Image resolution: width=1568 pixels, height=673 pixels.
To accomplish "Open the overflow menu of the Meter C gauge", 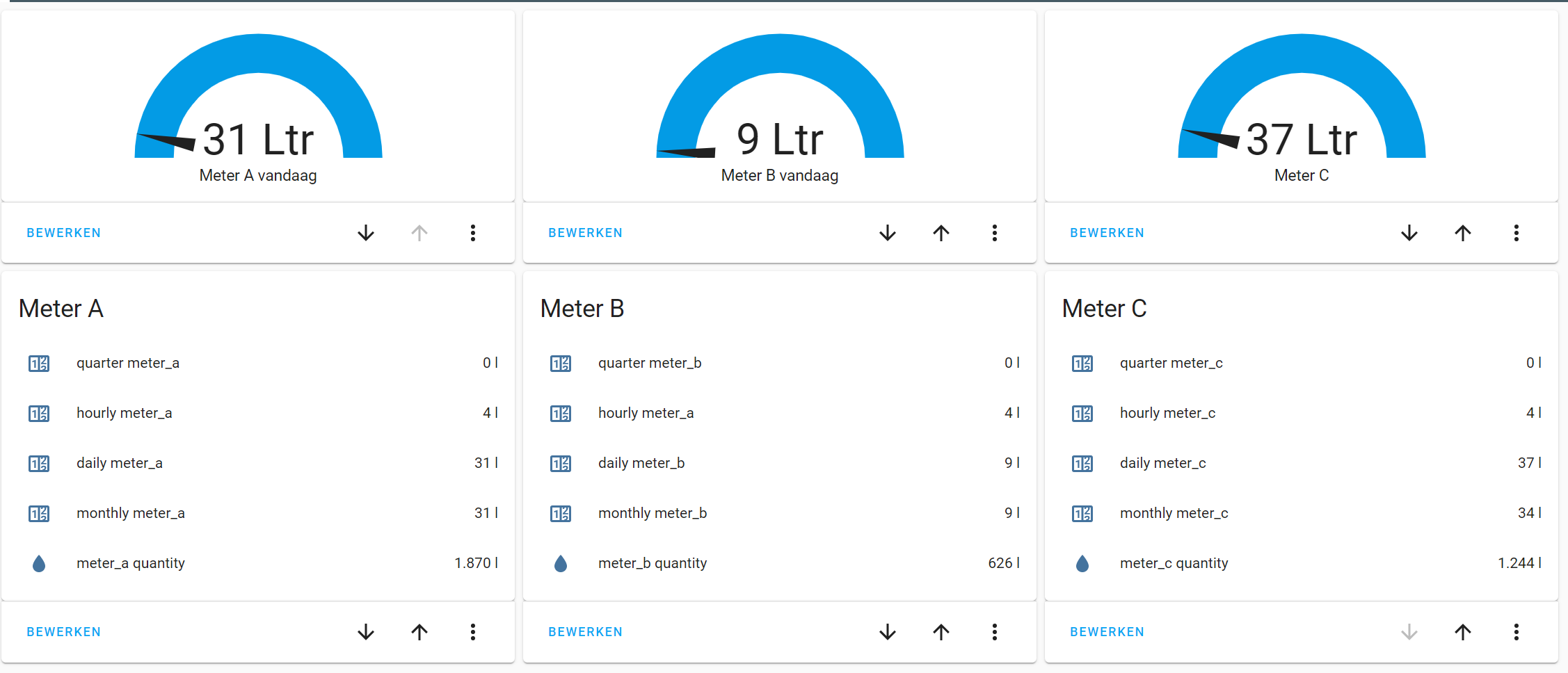I will tap(1517, 232).
